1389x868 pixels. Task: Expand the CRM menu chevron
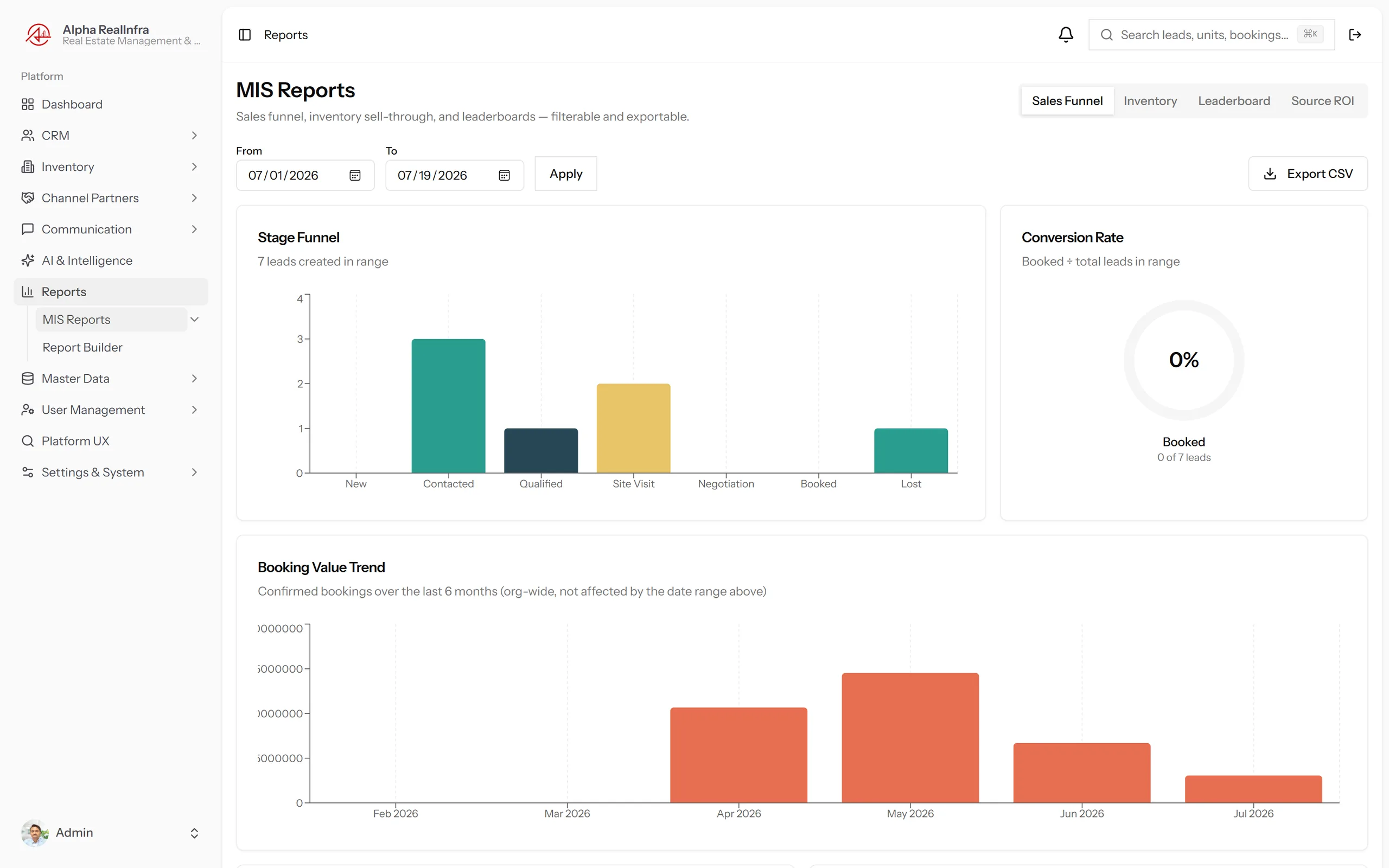[194, 136]
